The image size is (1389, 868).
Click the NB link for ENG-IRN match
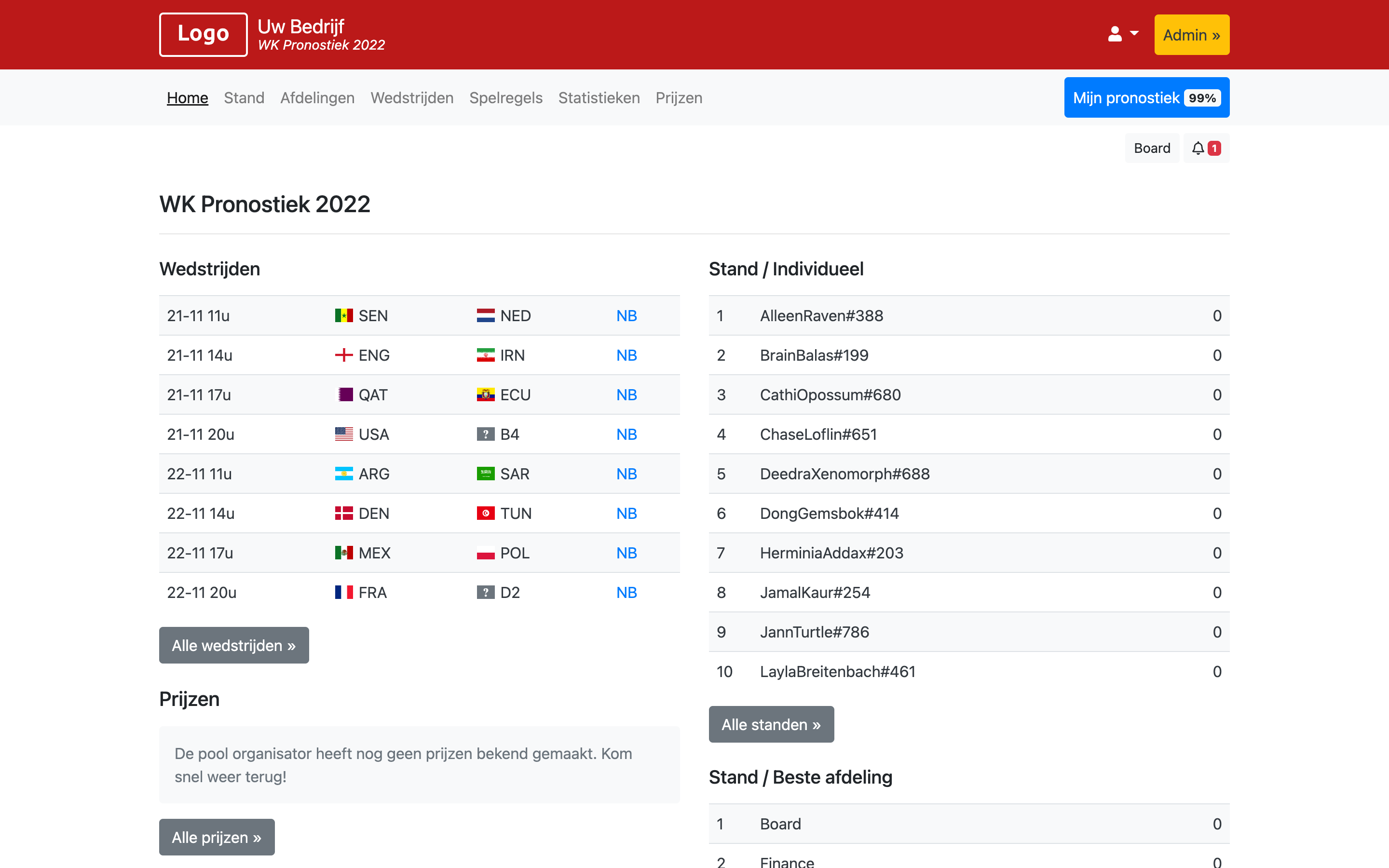(626, 355)
